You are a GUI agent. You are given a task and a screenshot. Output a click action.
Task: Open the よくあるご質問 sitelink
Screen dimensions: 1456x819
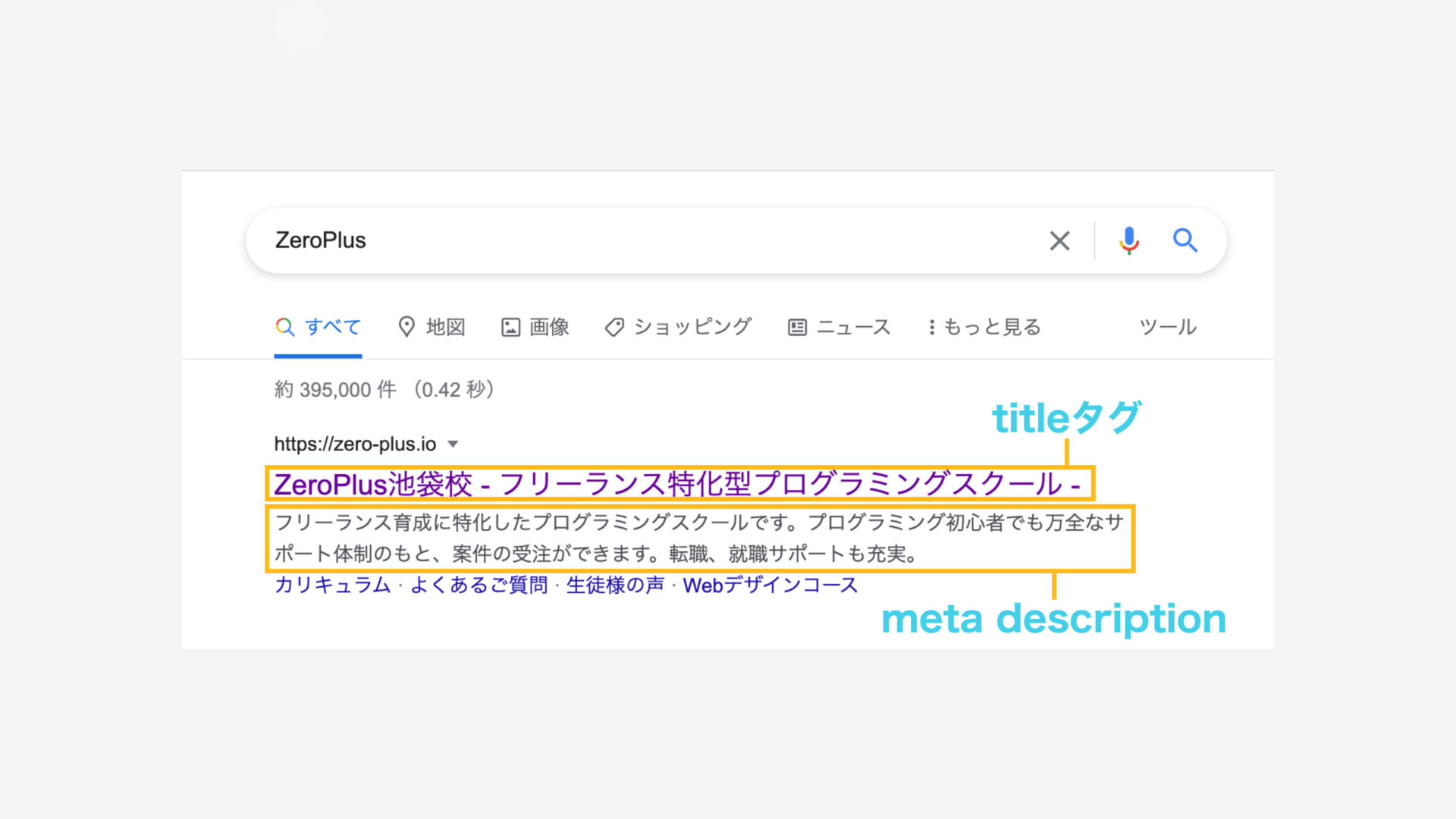pyautogui.click(x=479, y=585)
